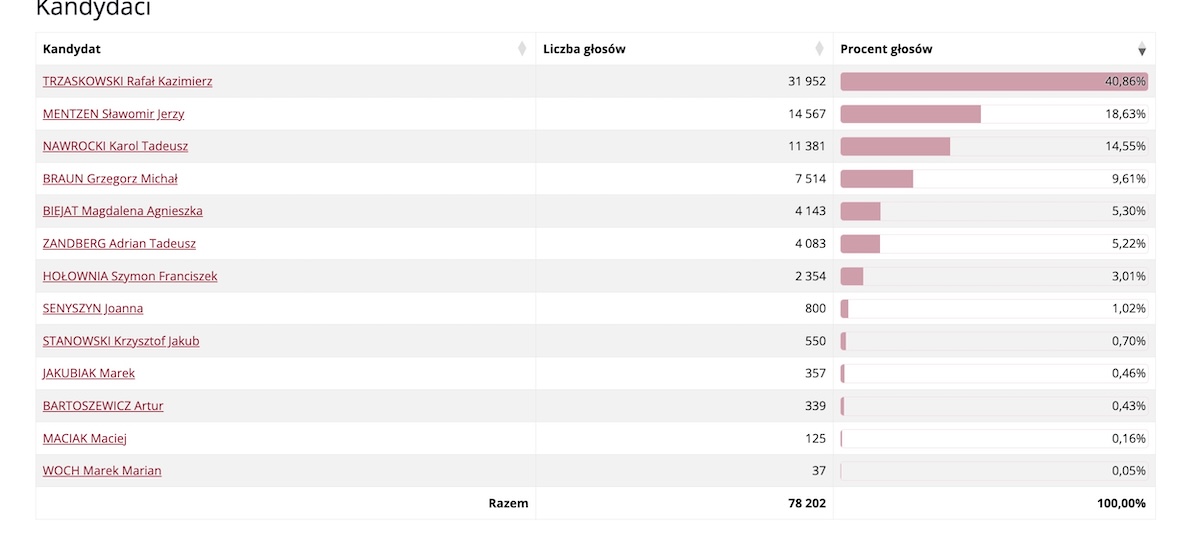
Task: Open MACIAK Maciej candidate link
Action: 85,438
